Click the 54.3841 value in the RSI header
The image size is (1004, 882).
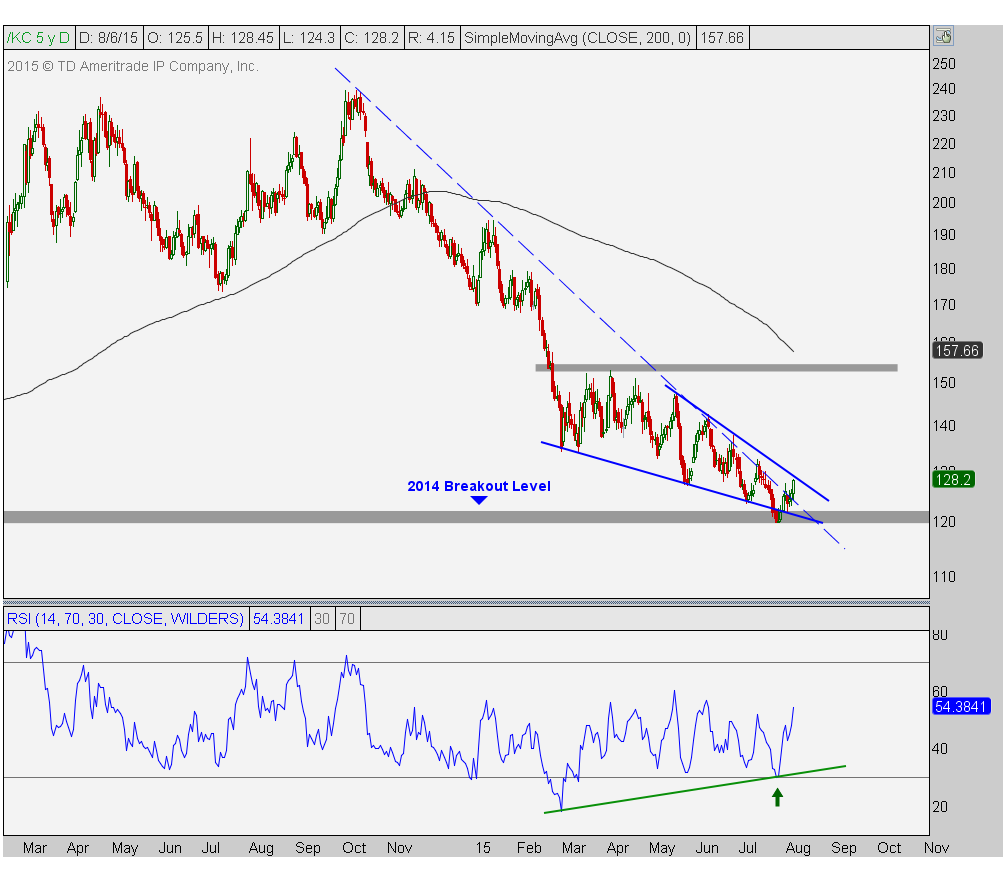(x=279, y=619)
